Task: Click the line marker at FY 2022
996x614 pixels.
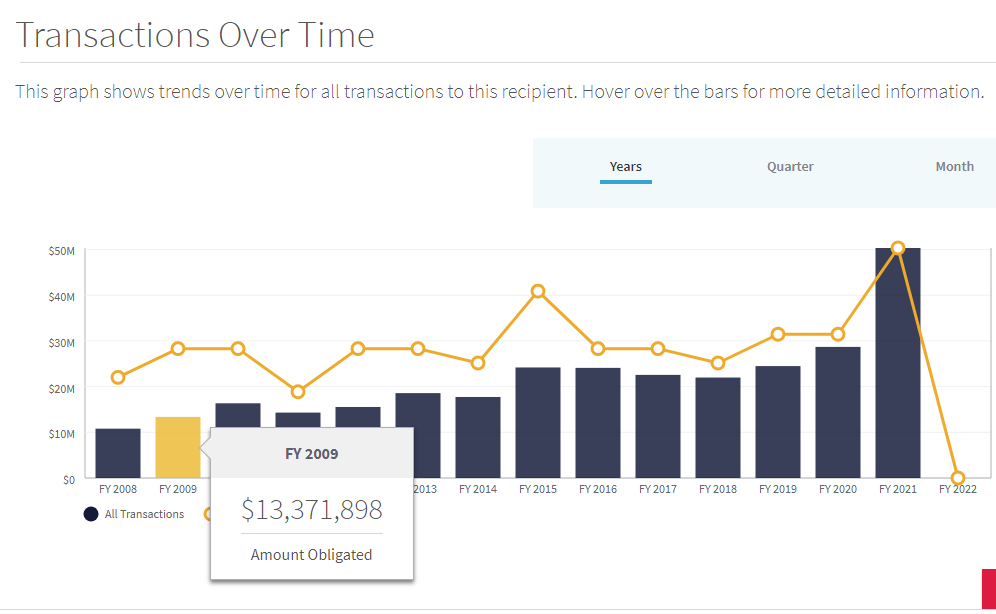Action: coord(958,478)
